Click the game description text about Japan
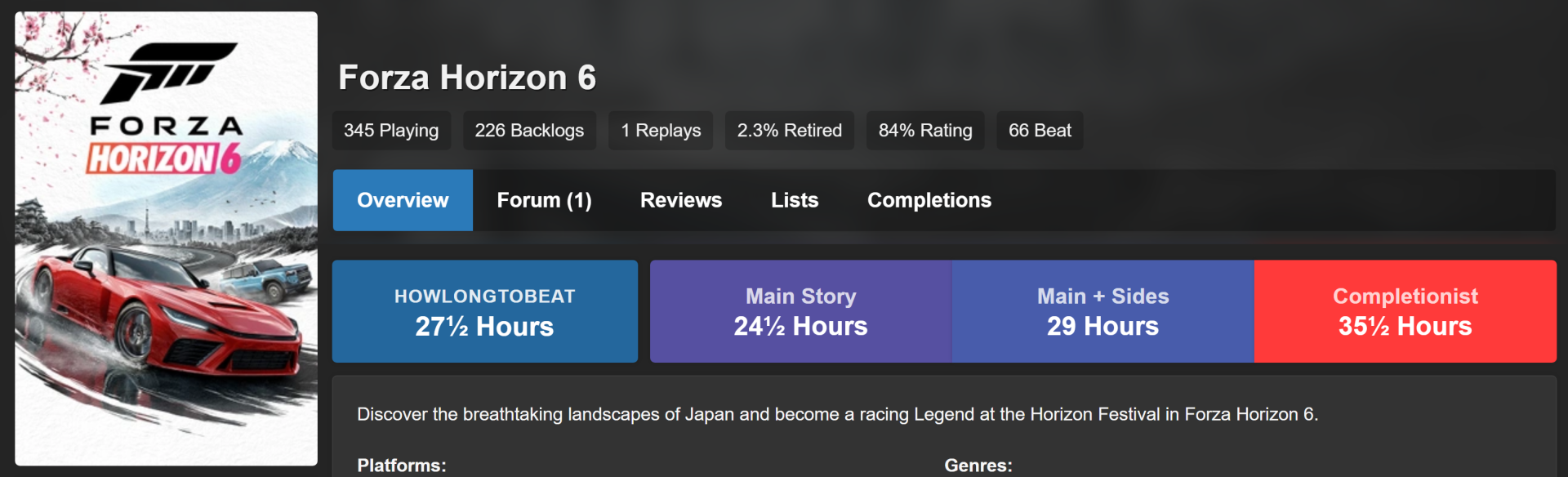This screenshot has width=1568, height=477. [837, 414]
